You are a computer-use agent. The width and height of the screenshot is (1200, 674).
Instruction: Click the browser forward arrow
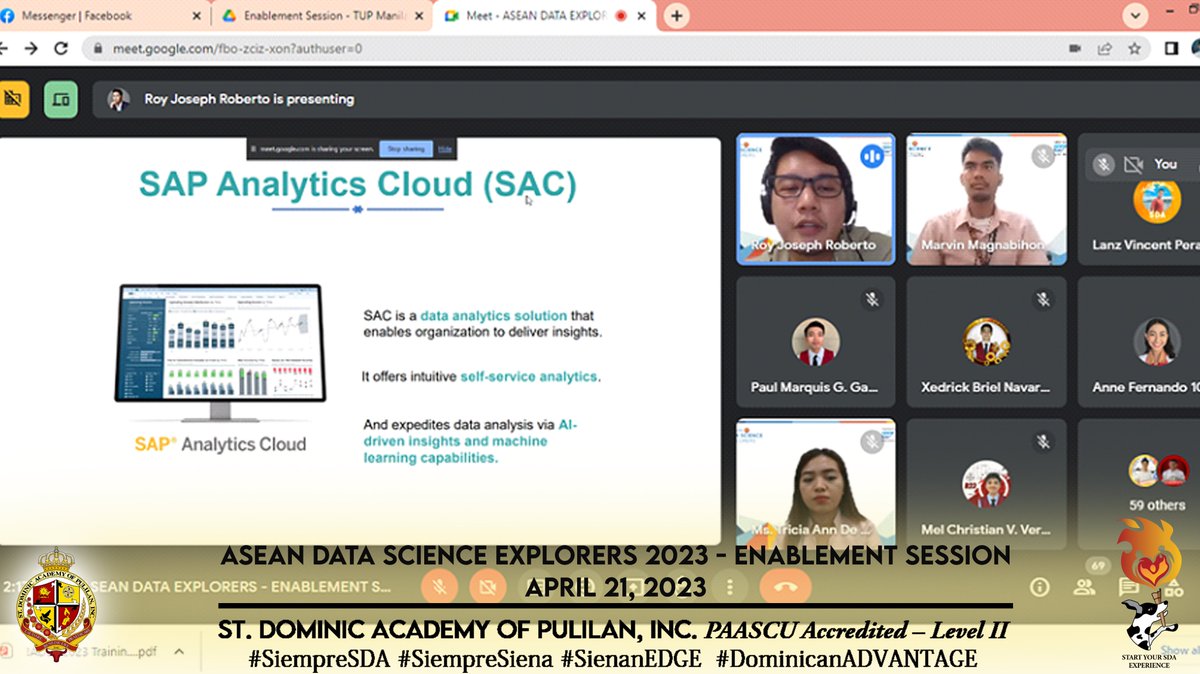click(31, 48)
